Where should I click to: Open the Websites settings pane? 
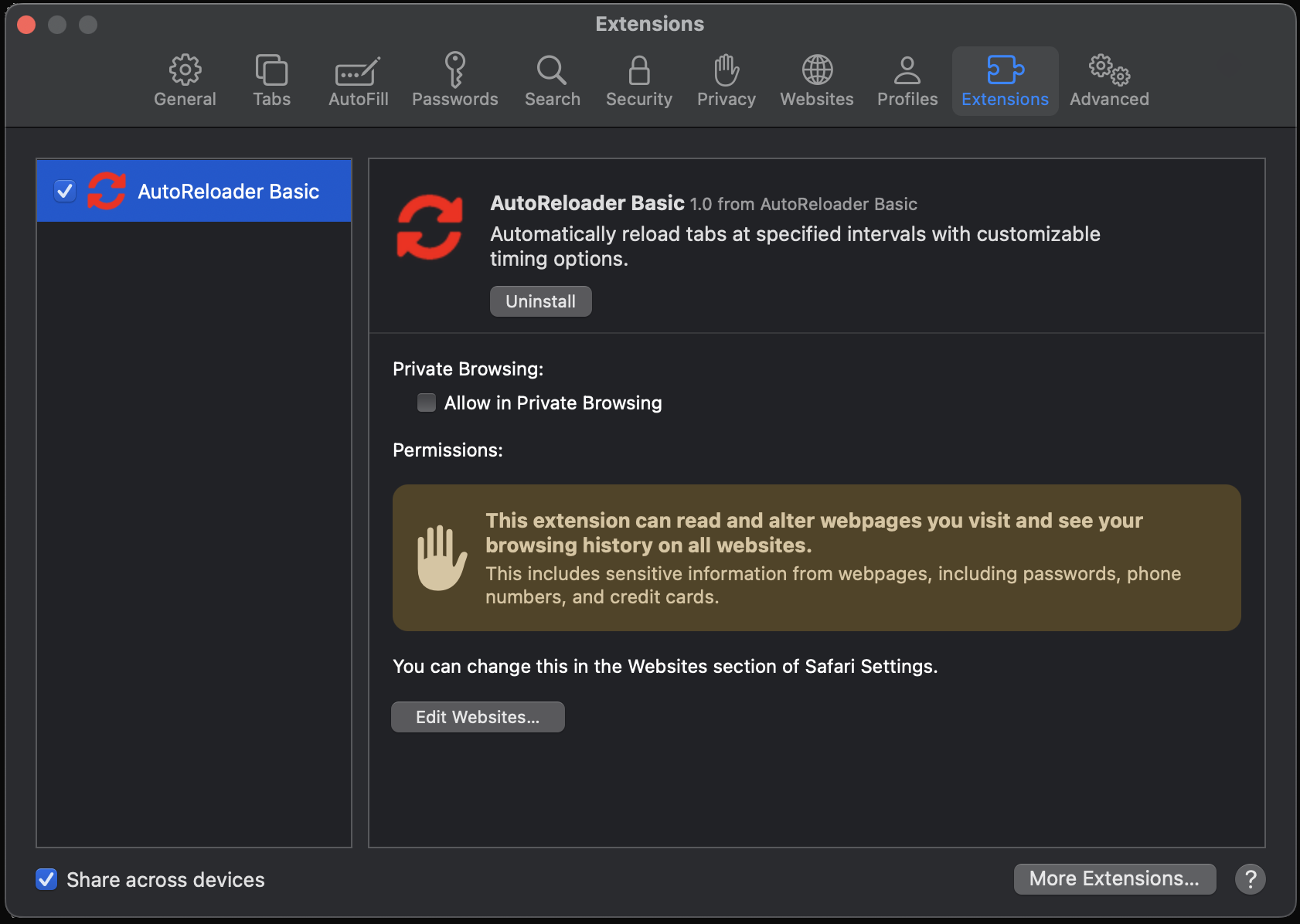click(x=817, y=81)
